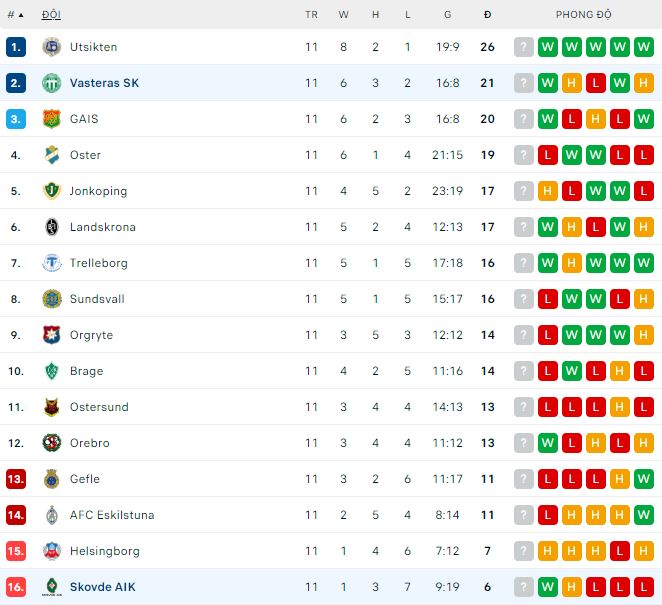Click the Trelleborg club logo

tap(51, 263)
